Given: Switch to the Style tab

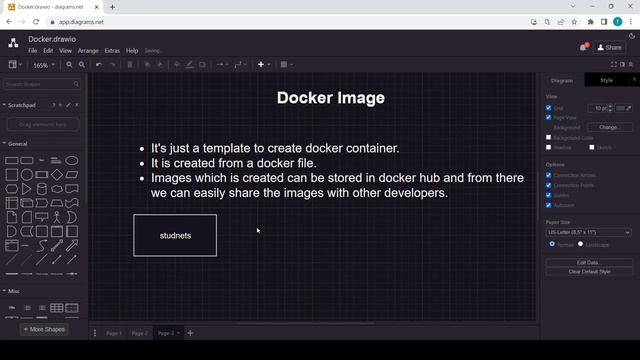Looking at the screenshot, I should click(x=607, y=80).
